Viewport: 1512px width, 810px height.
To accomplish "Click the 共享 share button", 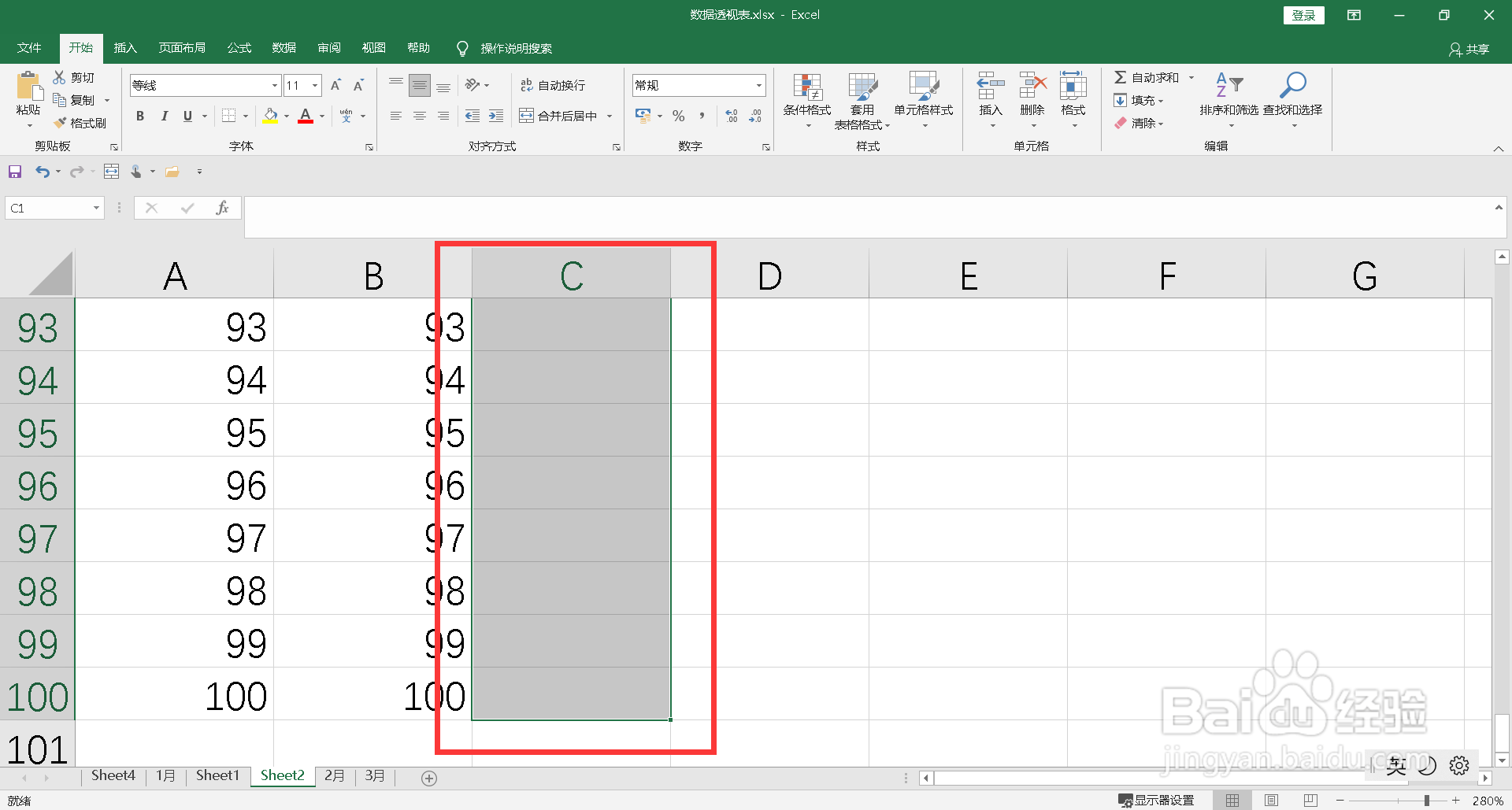I will pos(1469,49).
